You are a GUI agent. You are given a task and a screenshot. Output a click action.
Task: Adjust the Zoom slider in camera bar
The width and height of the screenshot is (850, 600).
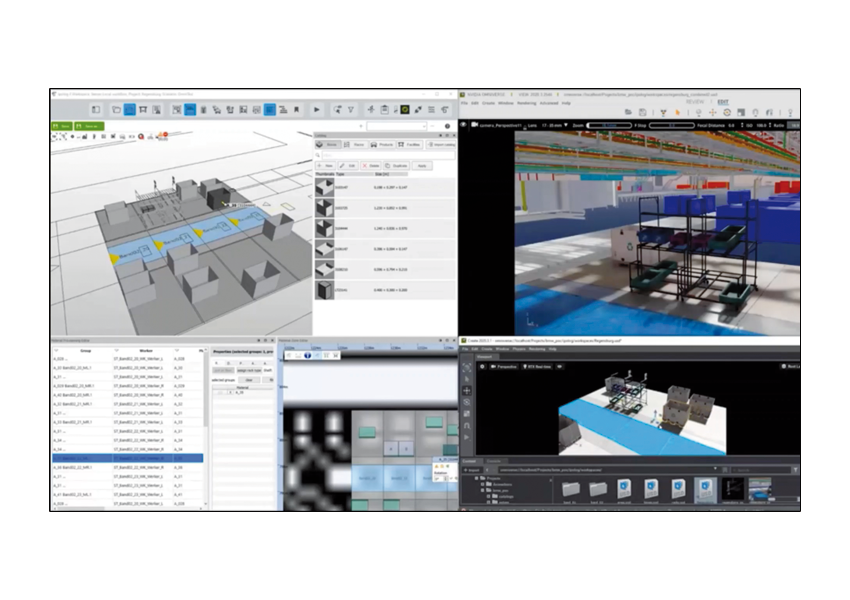tap(609, 125)
